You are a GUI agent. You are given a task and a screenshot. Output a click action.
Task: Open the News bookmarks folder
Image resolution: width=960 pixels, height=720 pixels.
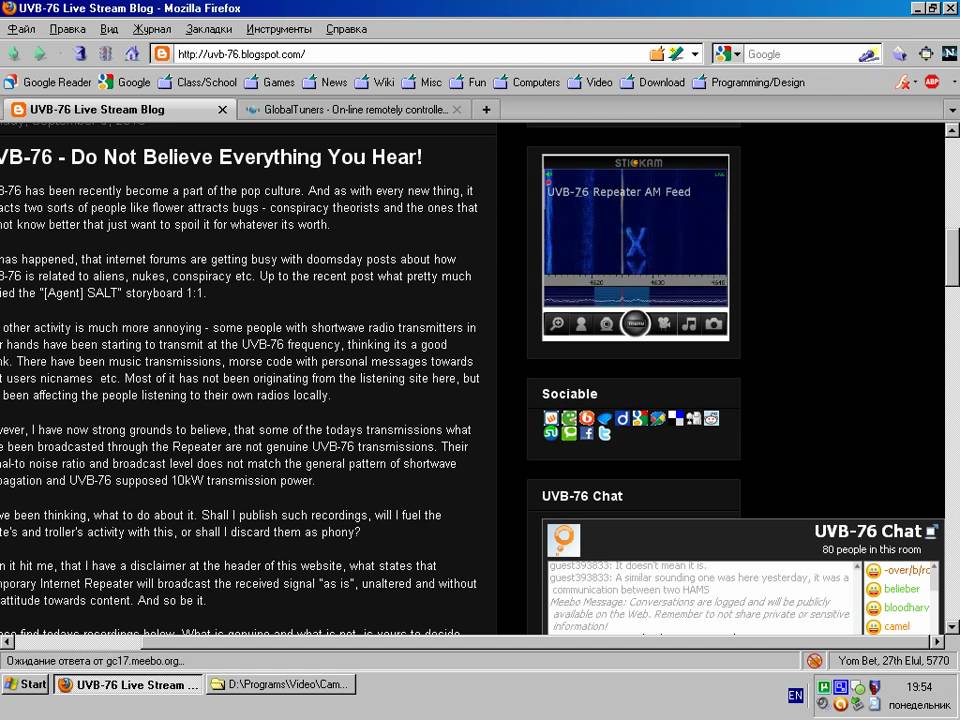point(325,82)
